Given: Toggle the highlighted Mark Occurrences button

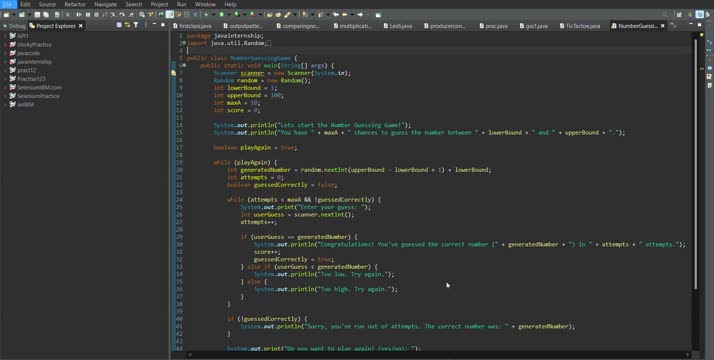Looking at the screenshot, I should pyautogui.click(x=170, y=15).
